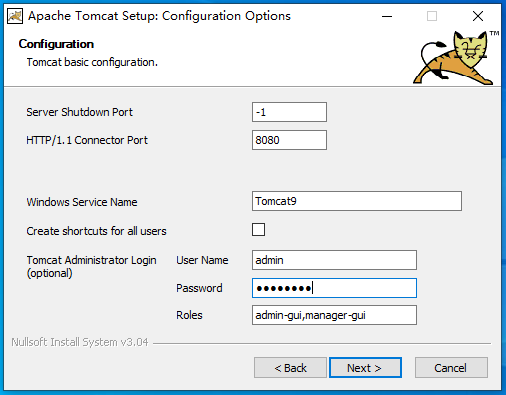Click the Windows Service Name label
The height and width of the screenshot is (395, 506).
pos(82,202)
